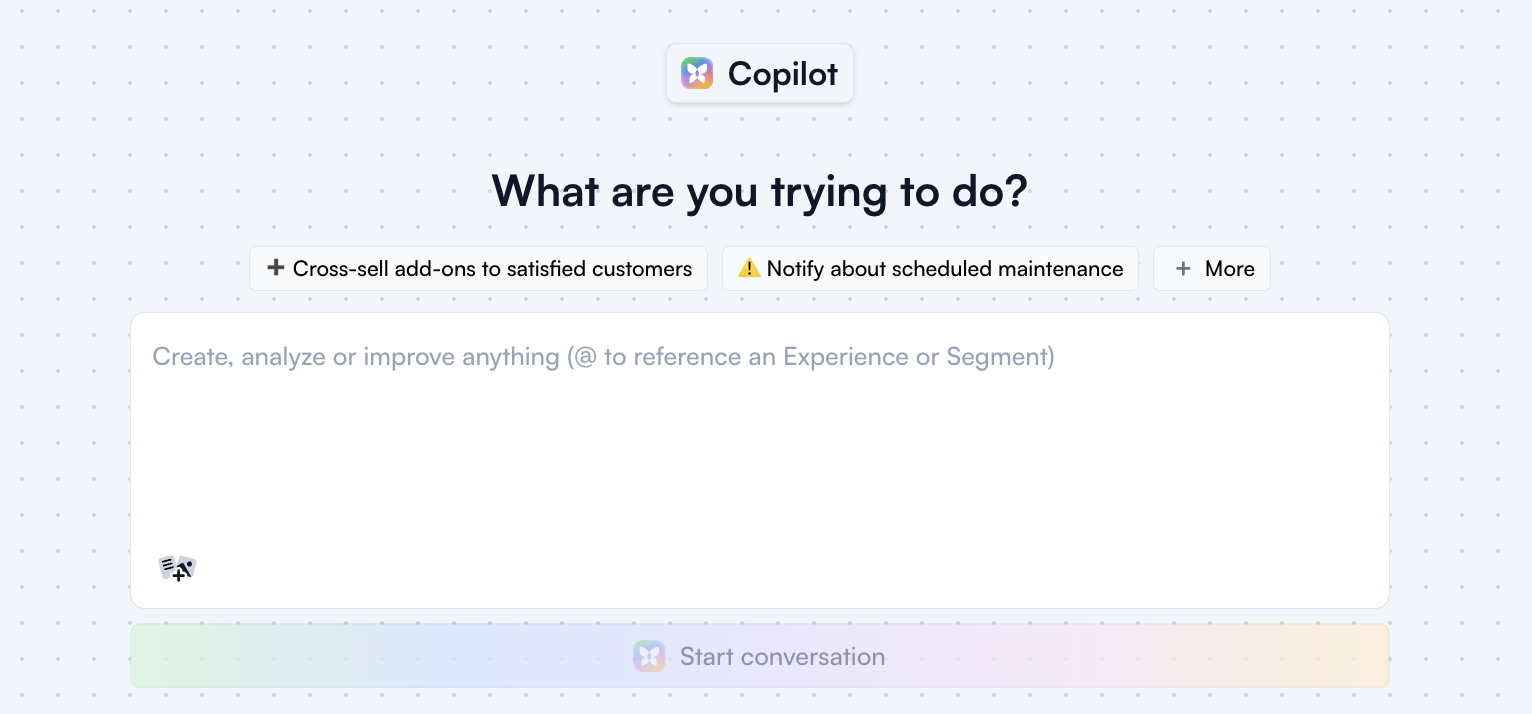Image resolution: width=1532 pixels, height=714 pixels.
Task: Focus the Create, analyze or improve prompt field
Action: [x=760, y=460]
